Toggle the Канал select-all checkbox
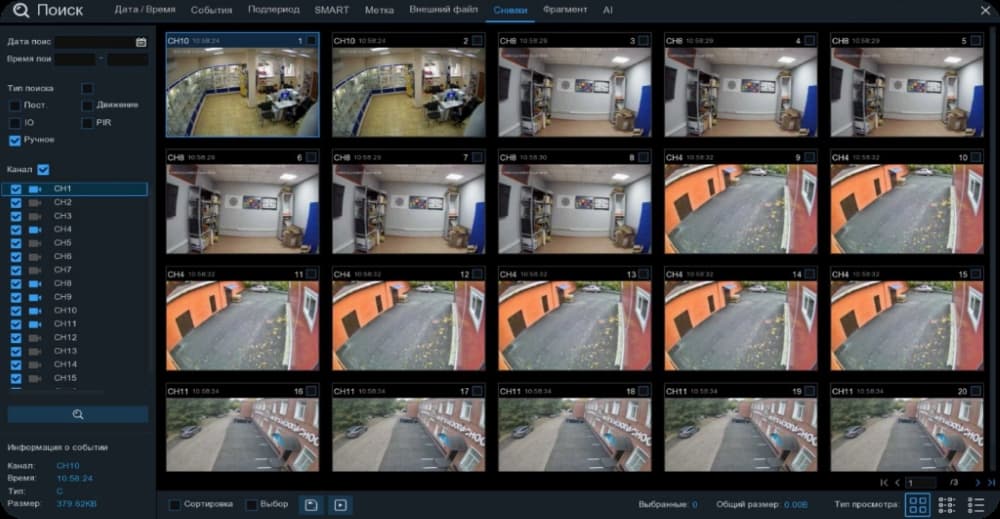The image size is (1000, 519). [x=43, y=170]
